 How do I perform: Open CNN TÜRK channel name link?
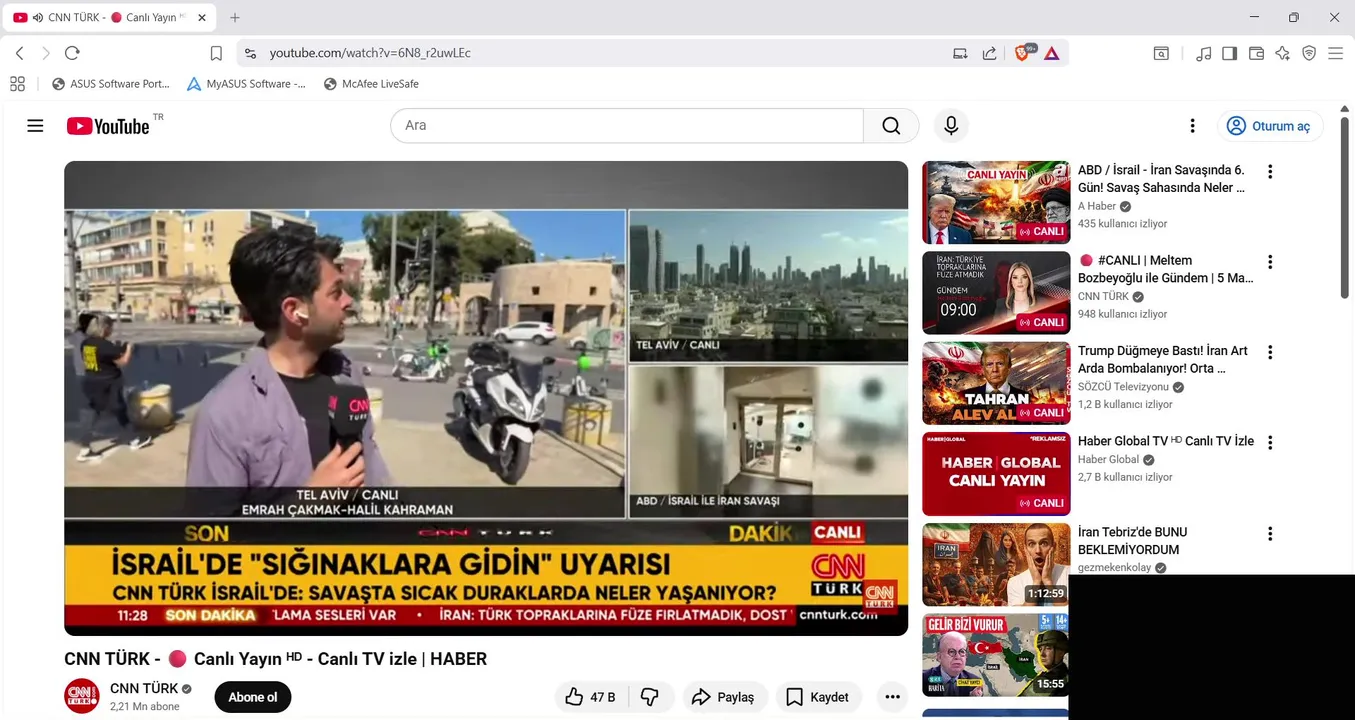point(144,688)
